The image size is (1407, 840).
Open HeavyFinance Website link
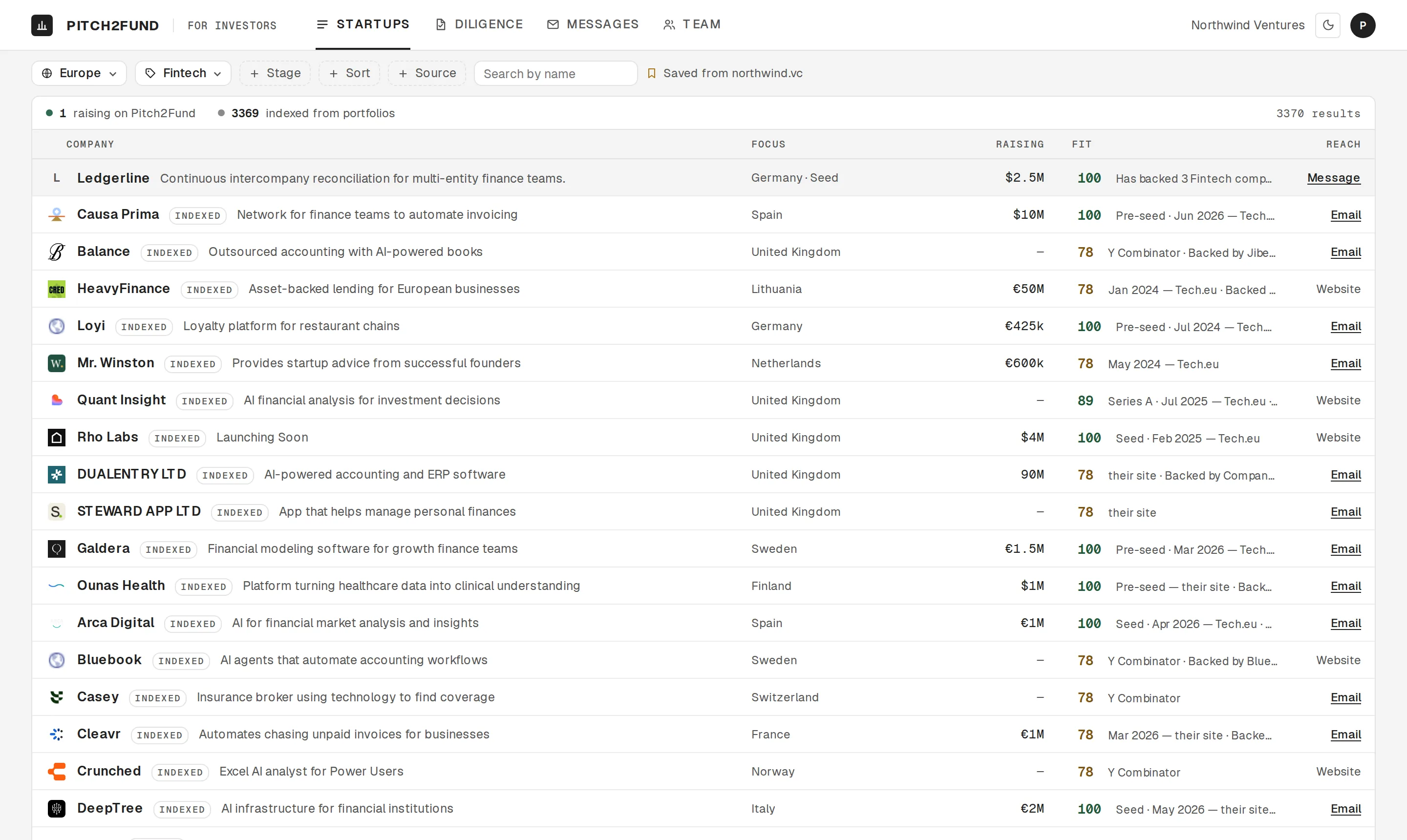[x=1338, y=289]
